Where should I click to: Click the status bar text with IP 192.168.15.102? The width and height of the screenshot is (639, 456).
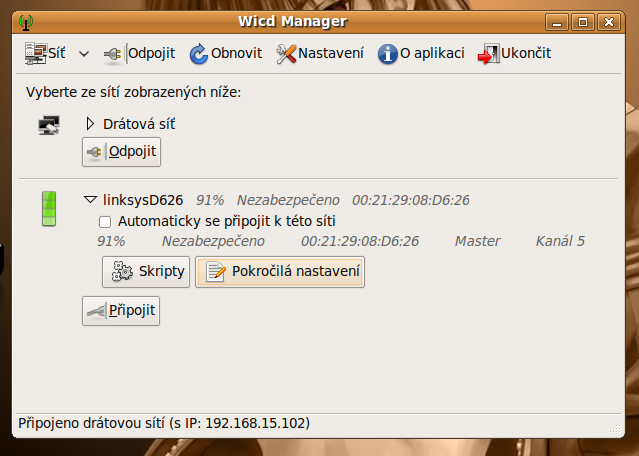tap(164, 423)
